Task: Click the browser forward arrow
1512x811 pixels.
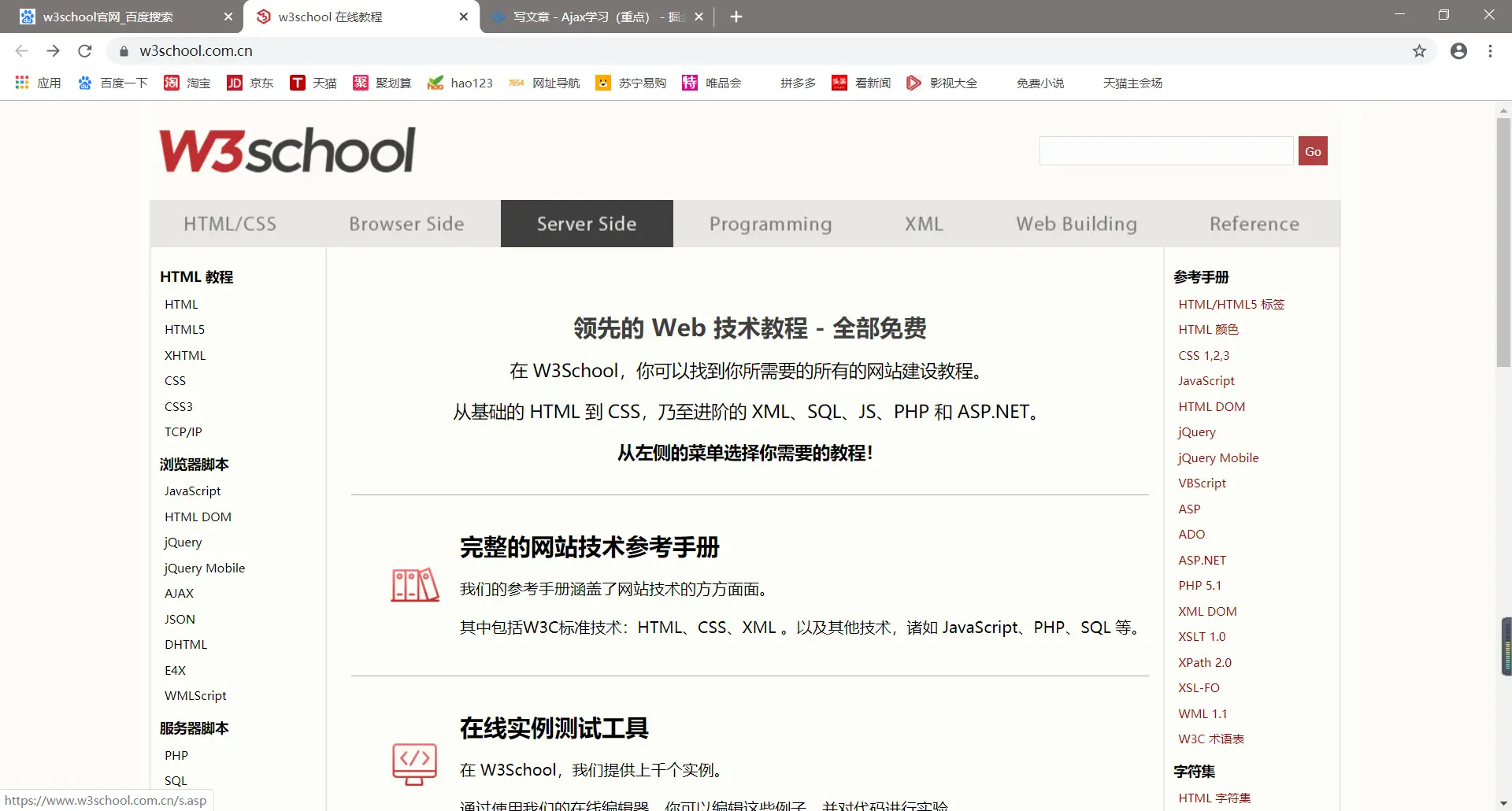Action: coord(53,51)
